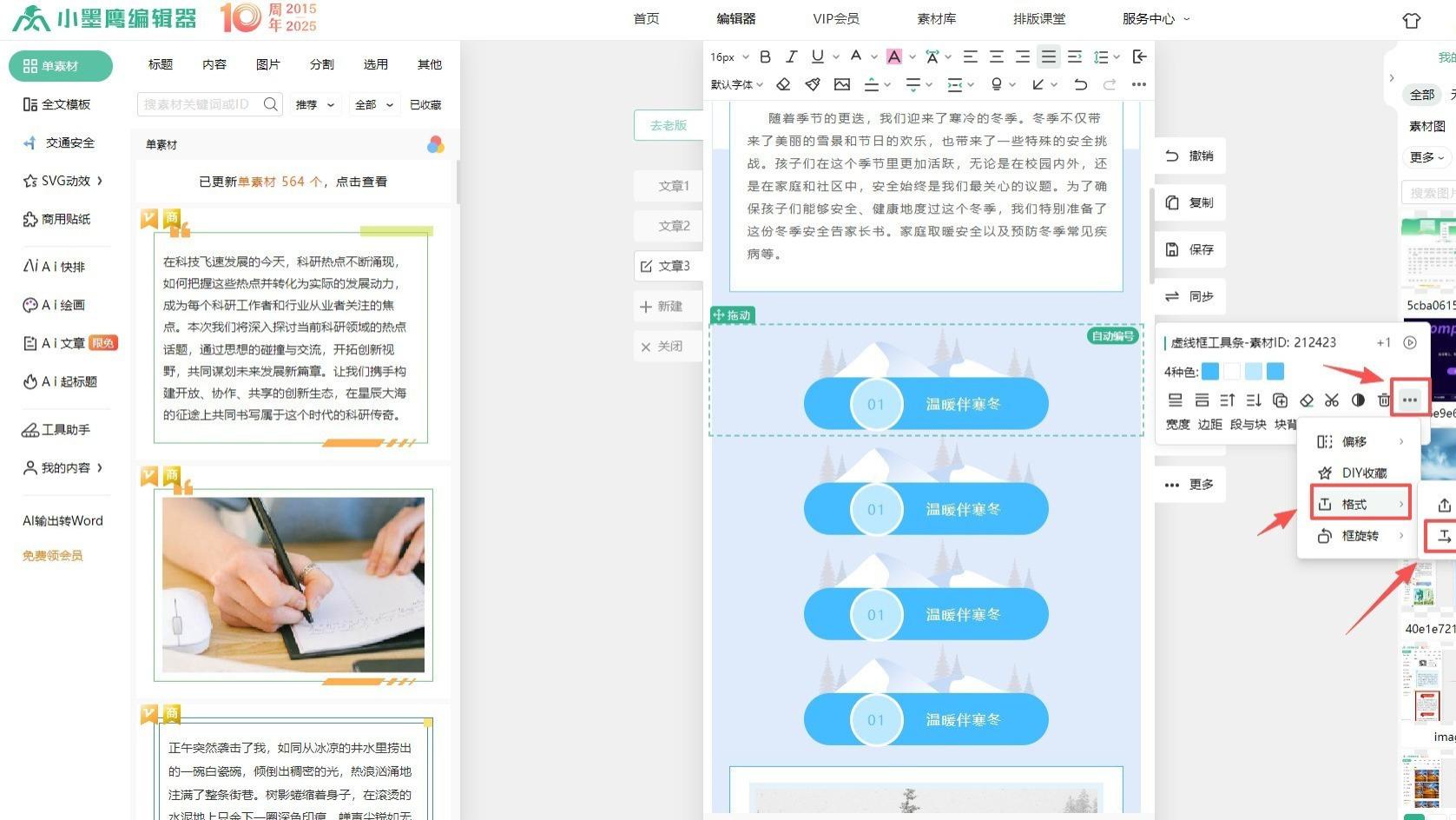Click the 保存 save button
The height and width of the screenshot is (820, 1456).
pos(1189,249)
